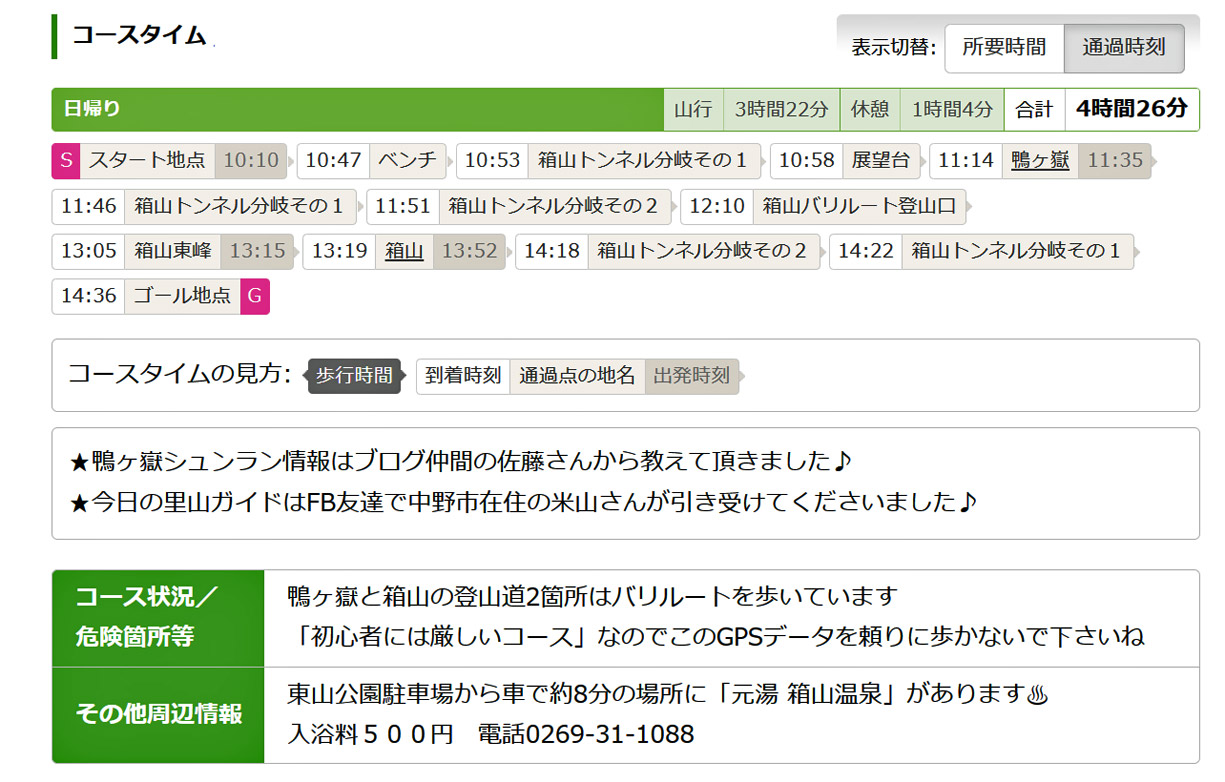This screenshot has width=1225, height=782.
Task: Click the 出発時刻 legend label
Action: coord(691,376)
